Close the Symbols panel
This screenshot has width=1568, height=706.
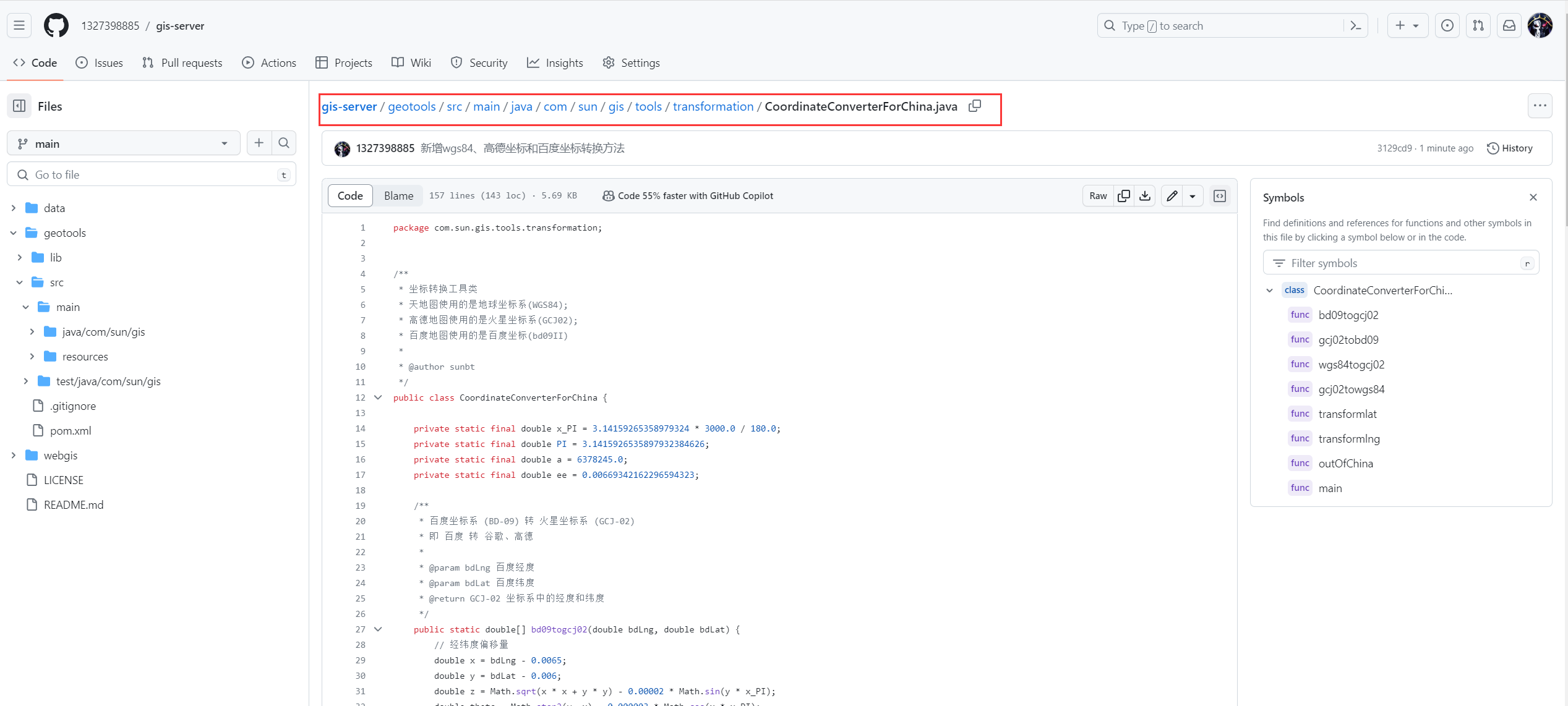(1533, 197)
